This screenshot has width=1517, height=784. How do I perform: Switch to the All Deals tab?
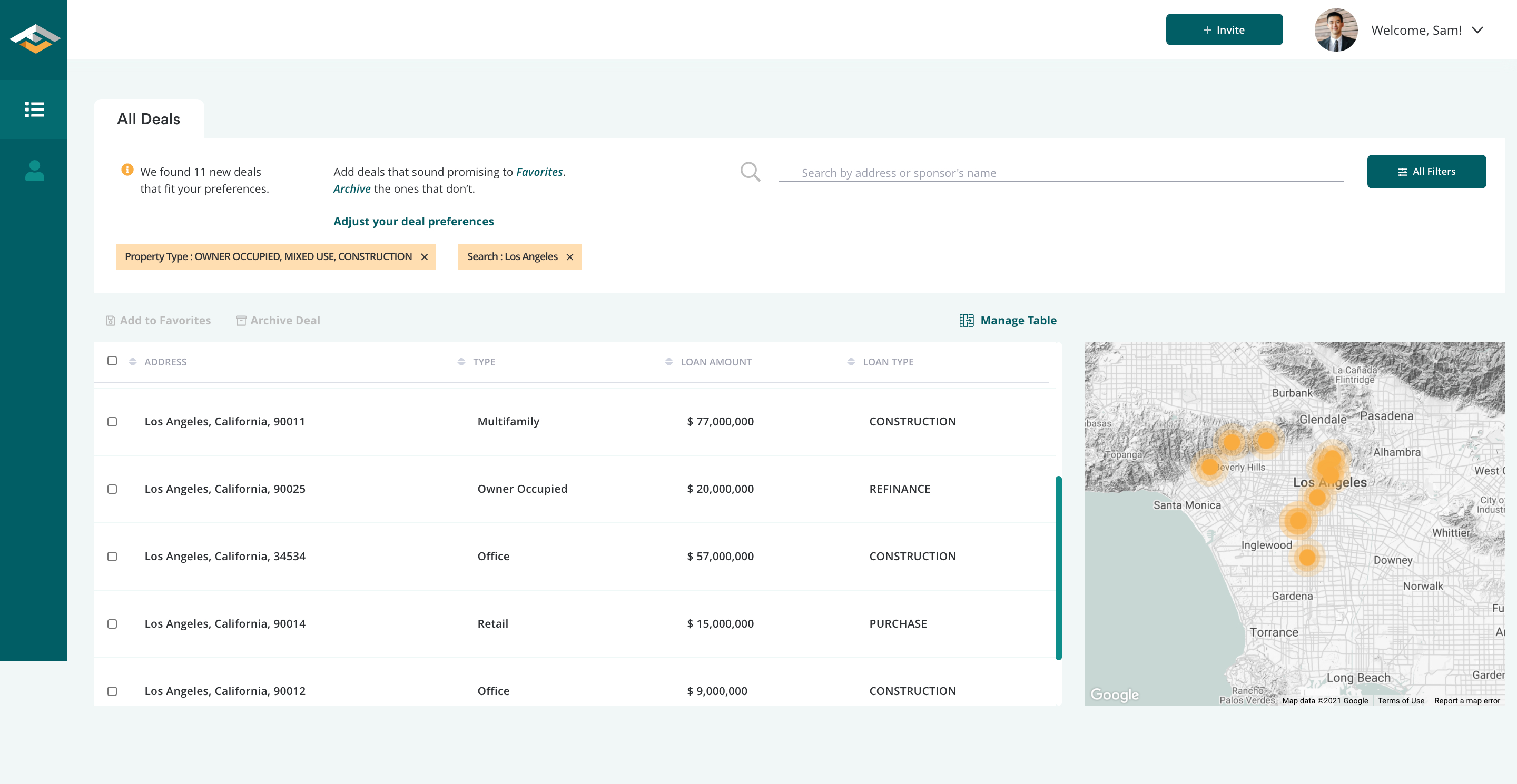click(149, 118)
